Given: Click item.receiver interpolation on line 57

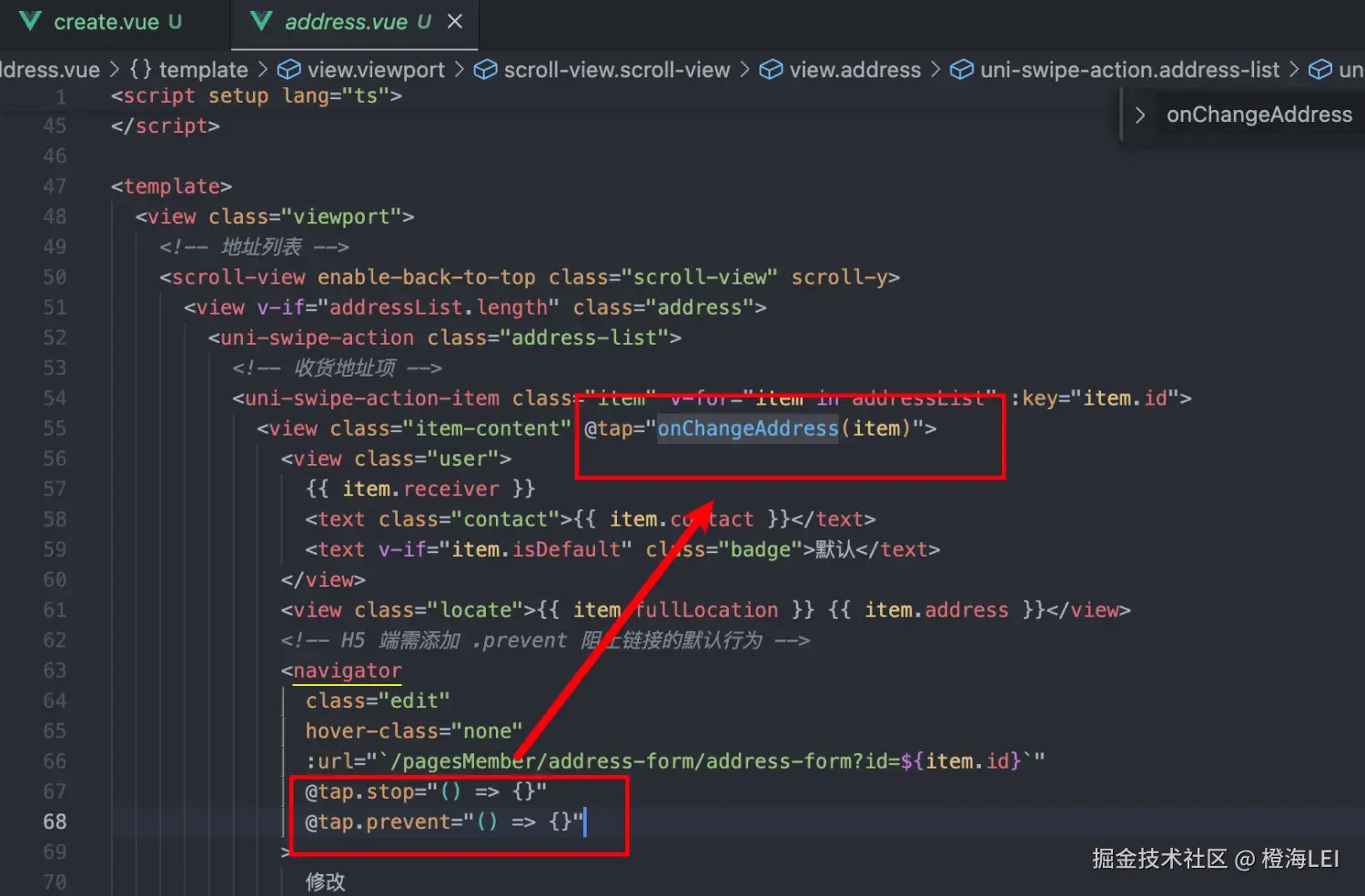Looking at the screenshot, I should (x=420, y=489).
